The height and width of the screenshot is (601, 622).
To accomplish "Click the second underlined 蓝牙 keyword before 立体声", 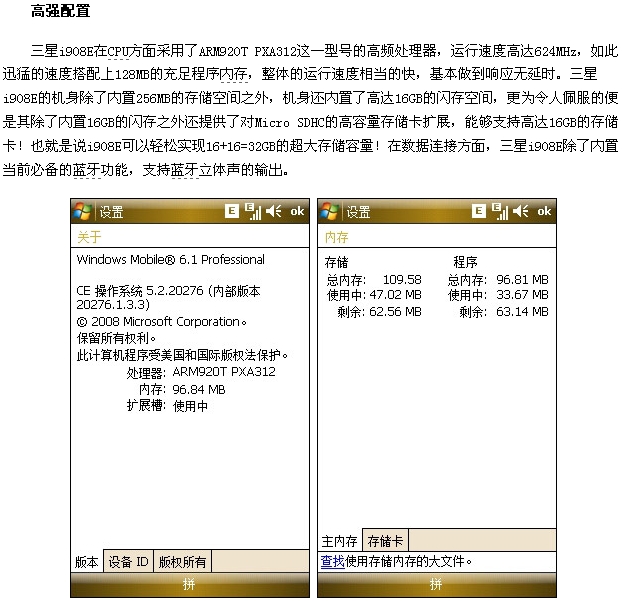I will coord(185,170).
